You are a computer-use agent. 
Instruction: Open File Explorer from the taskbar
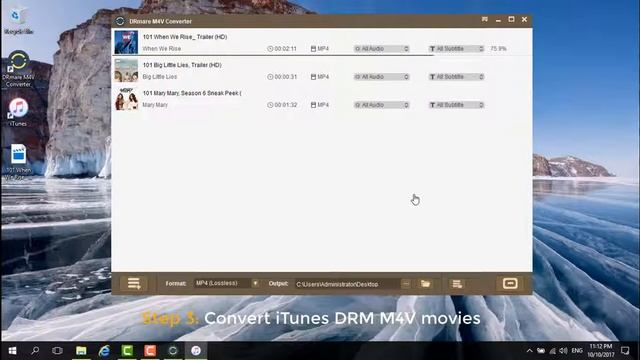tap(81, 351)
